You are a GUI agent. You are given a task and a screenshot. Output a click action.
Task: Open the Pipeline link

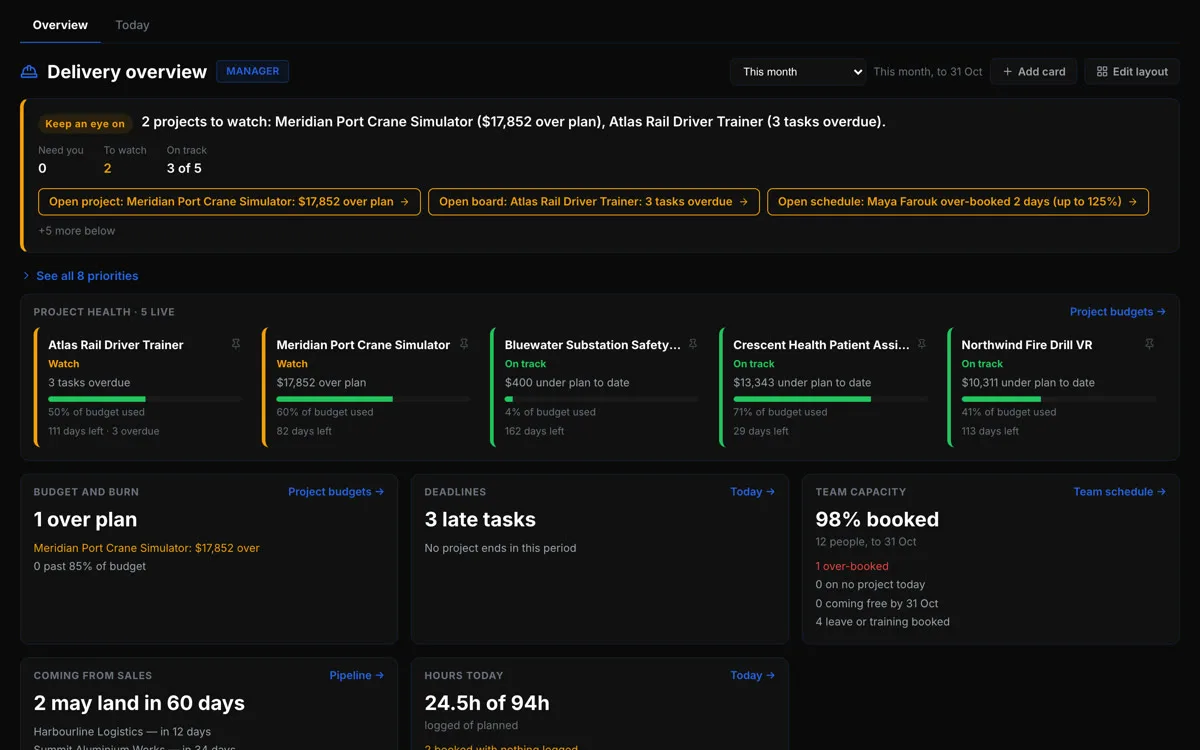click(357, 676)
